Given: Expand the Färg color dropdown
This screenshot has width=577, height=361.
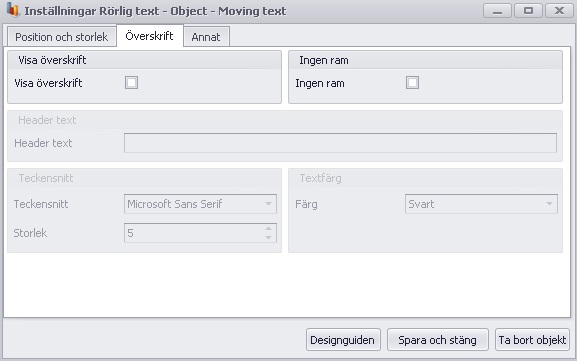Looking at the screenshot, I should pyautogui.click(x=481, y=204).
